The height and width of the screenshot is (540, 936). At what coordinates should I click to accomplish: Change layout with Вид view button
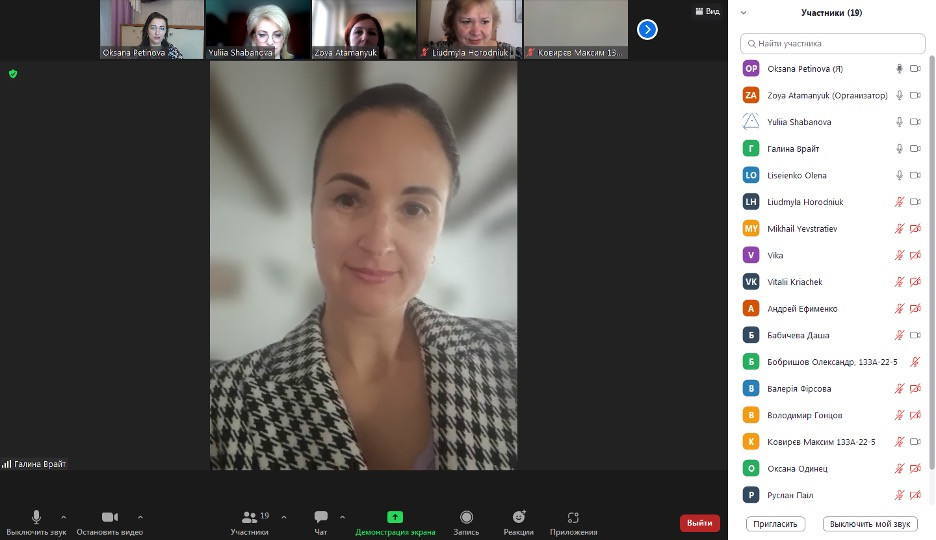tap(707, 11)
